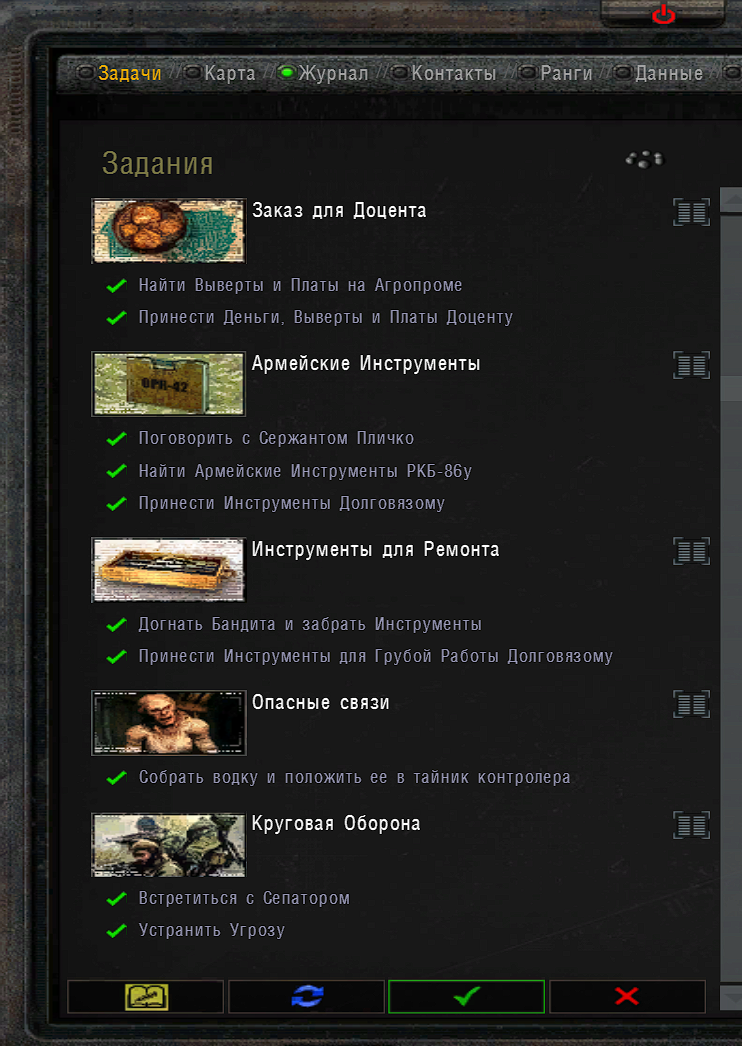This screenshot has width=742, height=1046.
Task: Open the Журнал tab
Action: point(333,73)
